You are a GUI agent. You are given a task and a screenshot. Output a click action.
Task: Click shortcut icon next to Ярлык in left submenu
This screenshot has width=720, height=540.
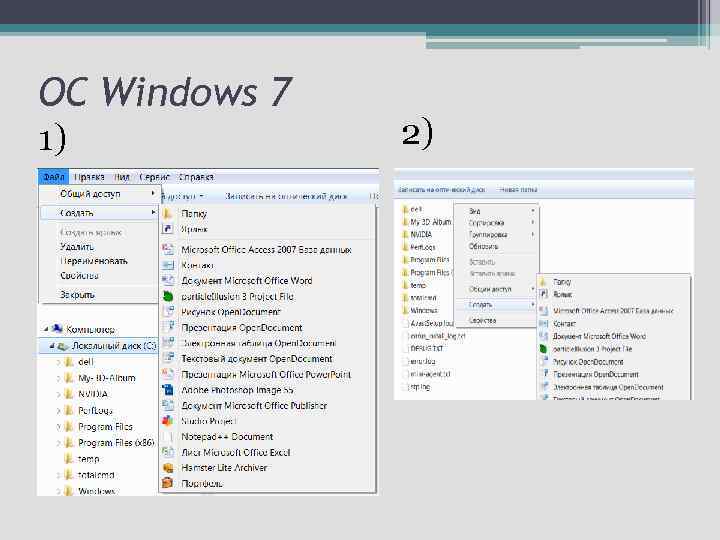(168, 229)
